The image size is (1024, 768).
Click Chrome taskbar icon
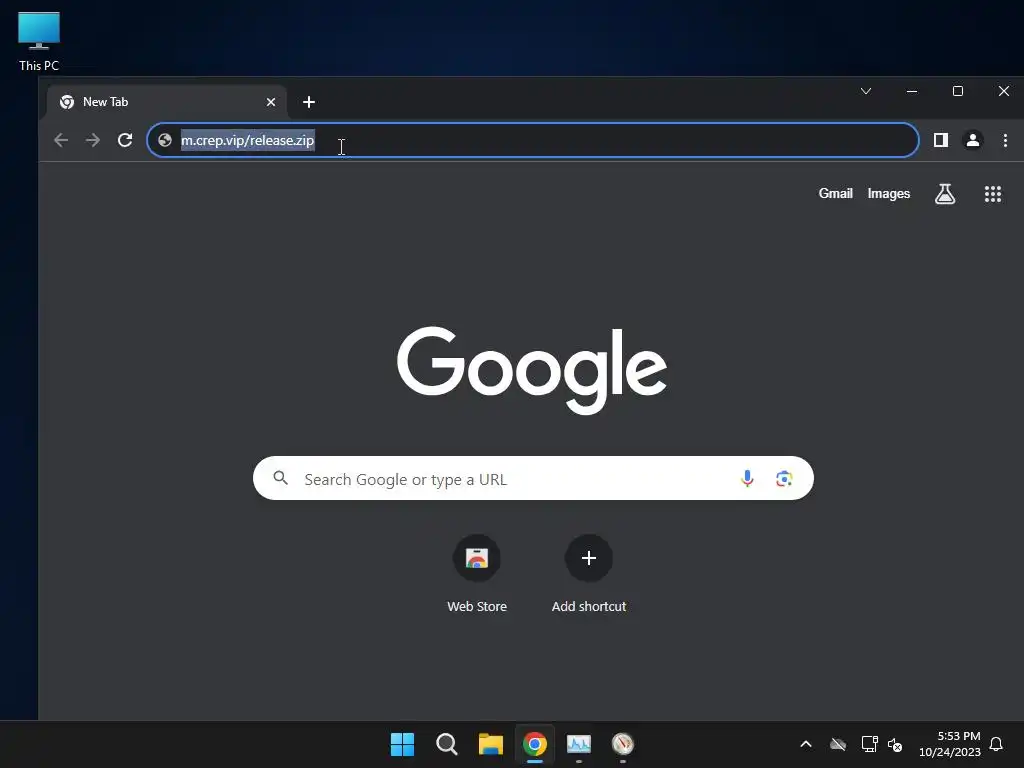(535, 744)
